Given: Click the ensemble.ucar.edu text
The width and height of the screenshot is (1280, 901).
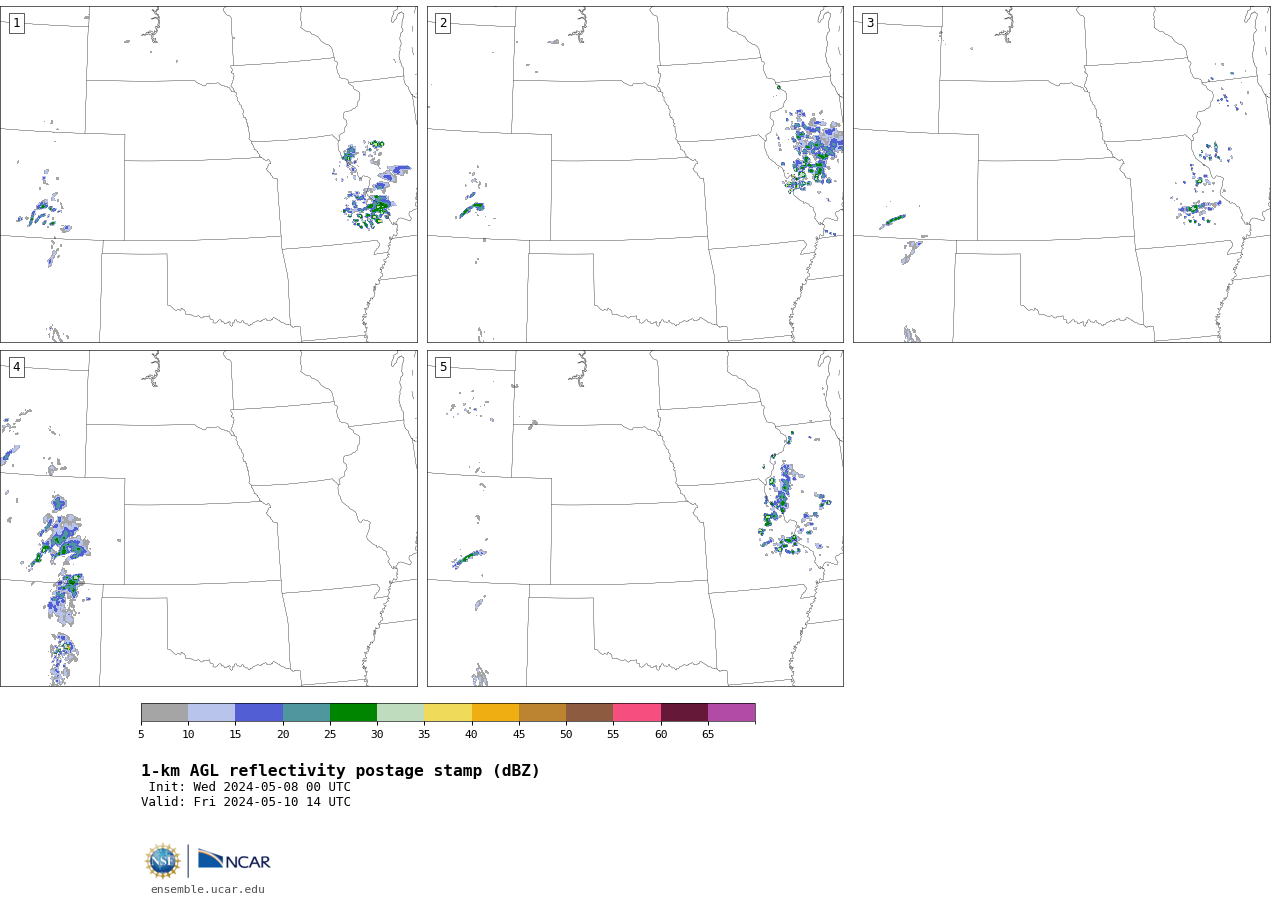Looking at the screenshot, I should click(x=208, y=889).
